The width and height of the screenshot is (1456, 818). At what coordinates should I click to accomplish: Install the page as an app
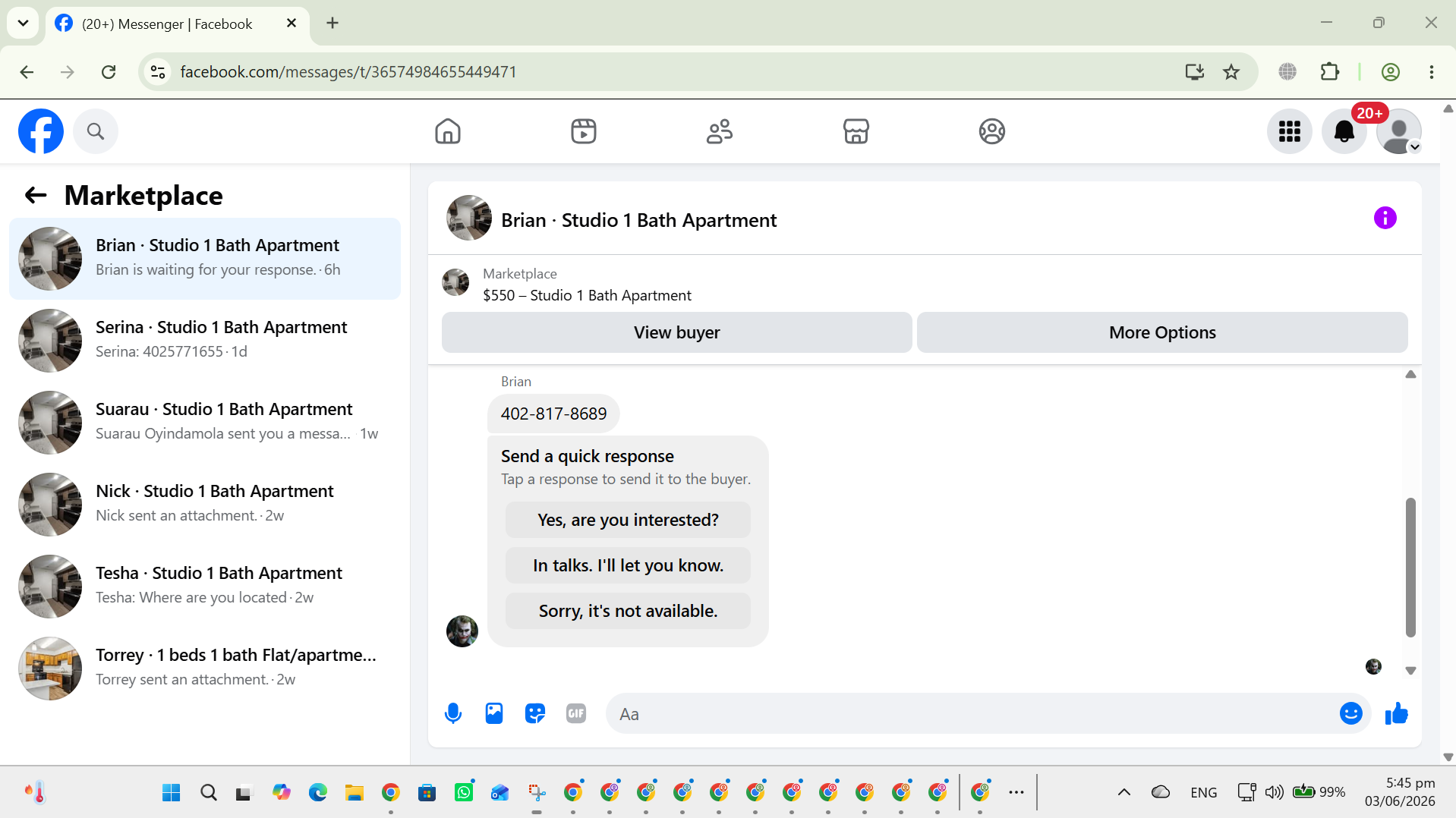[x=1194, y=72]
